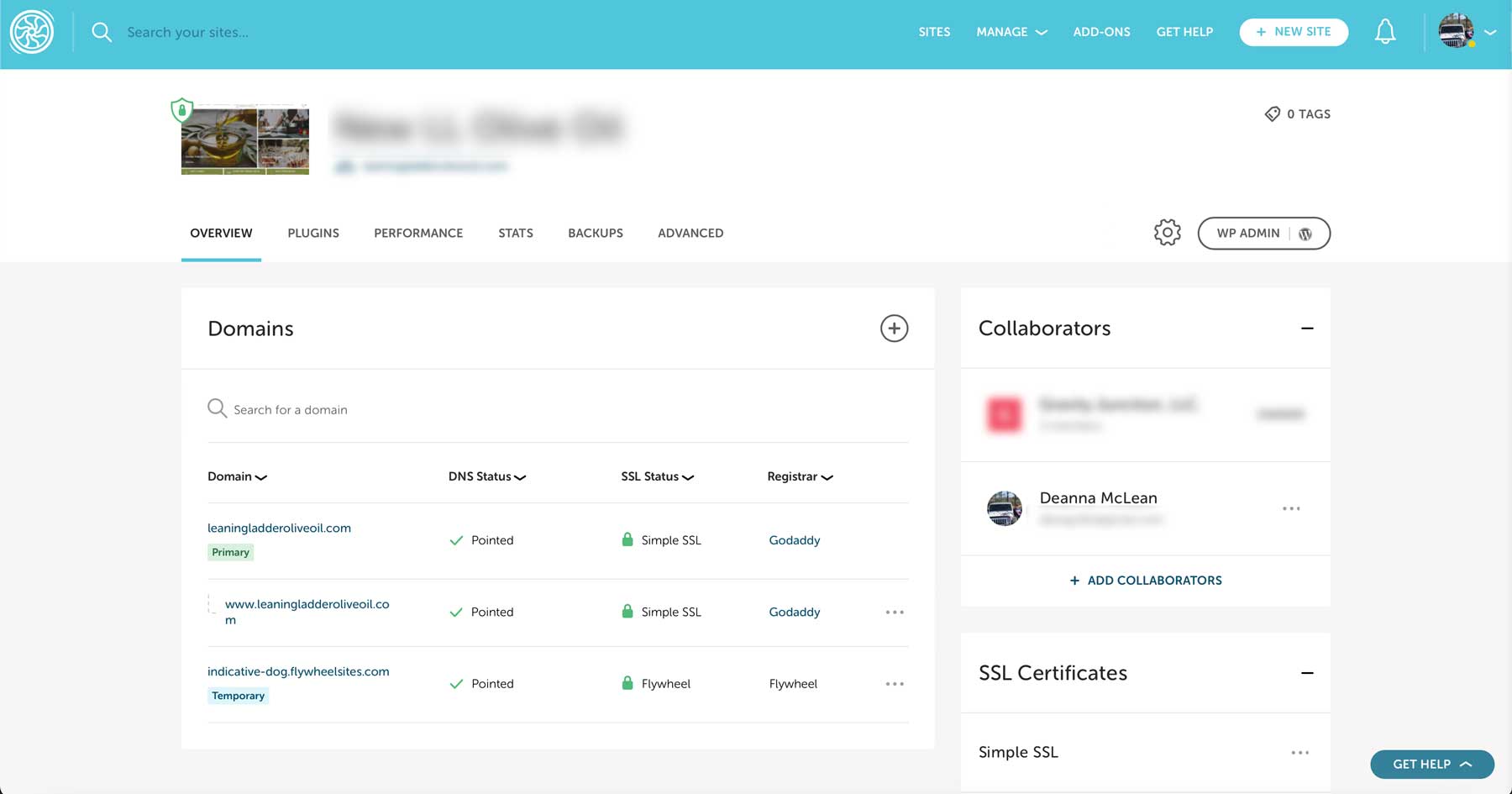Open the search magnifier in the top bar
Image resolution: width=1512 pixels, height=794 pixels.
click(x=102, y=32)
